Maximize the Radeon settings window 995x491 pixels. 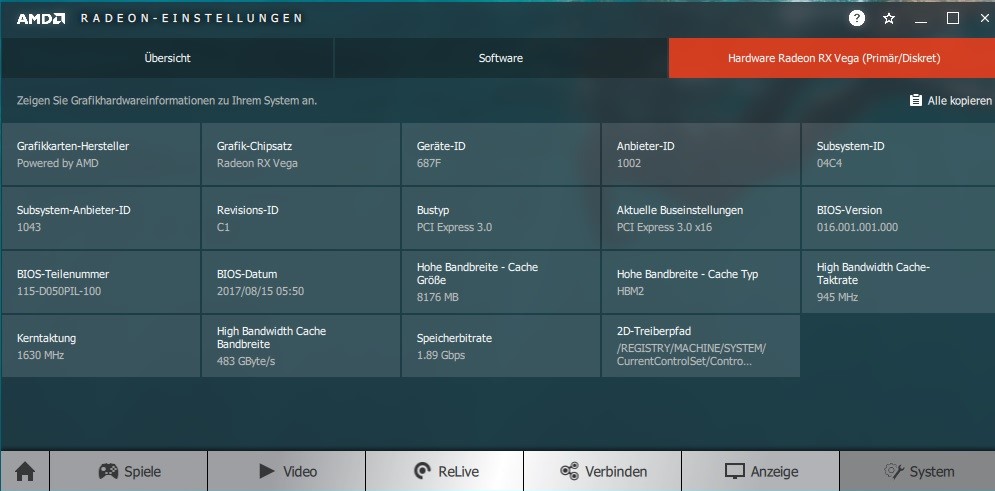tap(952, 18)
